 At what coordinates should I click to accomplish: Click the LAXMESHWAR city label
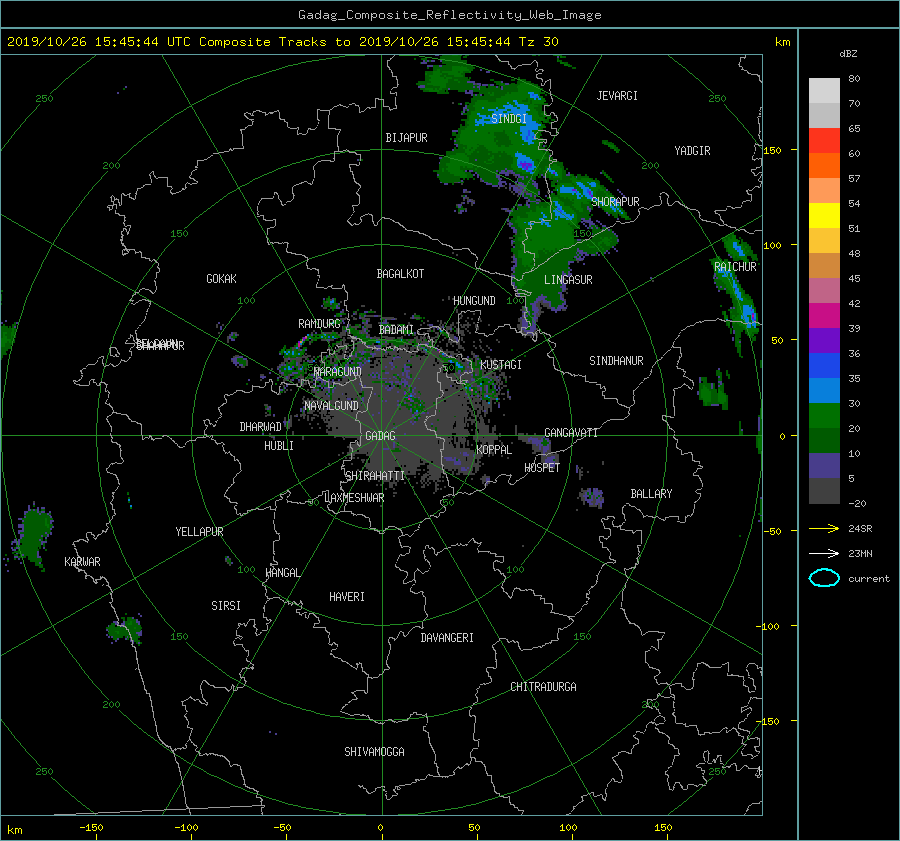[x=354, y=498]
